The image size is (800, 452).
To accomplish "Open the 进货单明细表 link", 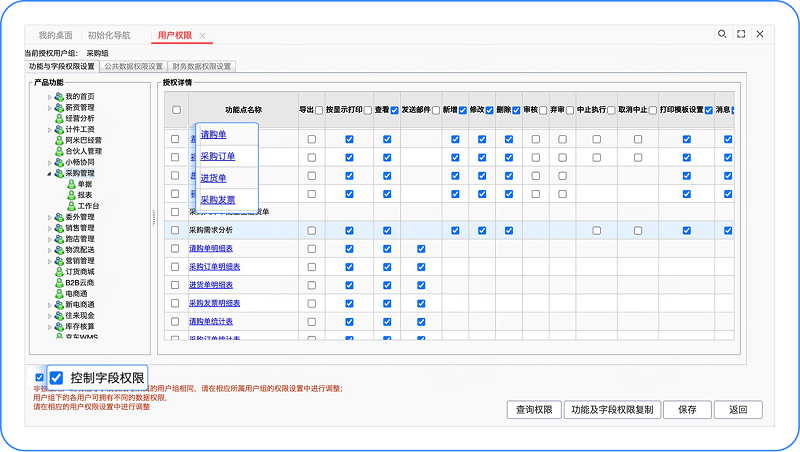I will [211, 285].
